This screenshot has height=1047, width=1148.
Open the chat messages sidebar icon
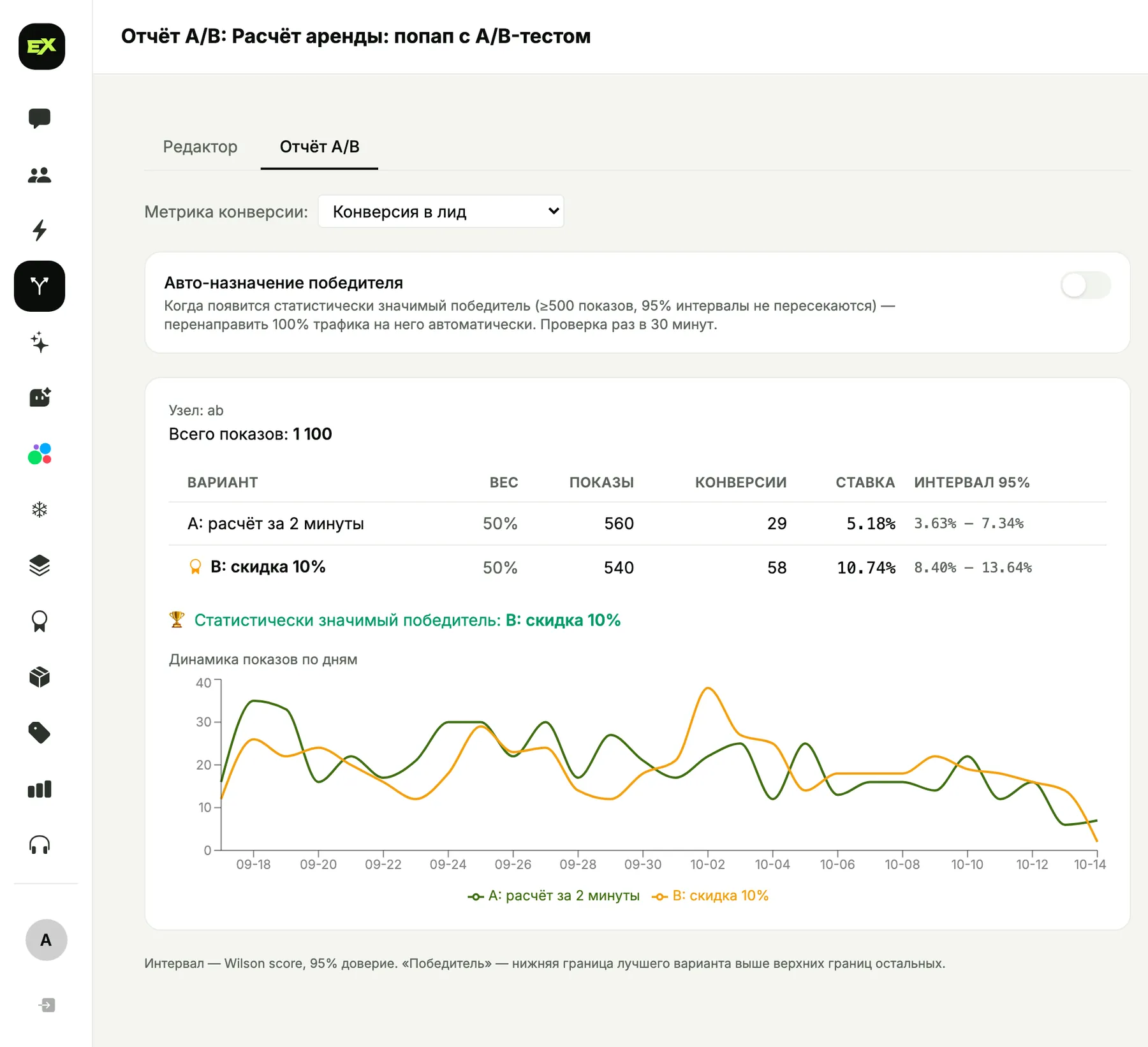pos(40,119)
